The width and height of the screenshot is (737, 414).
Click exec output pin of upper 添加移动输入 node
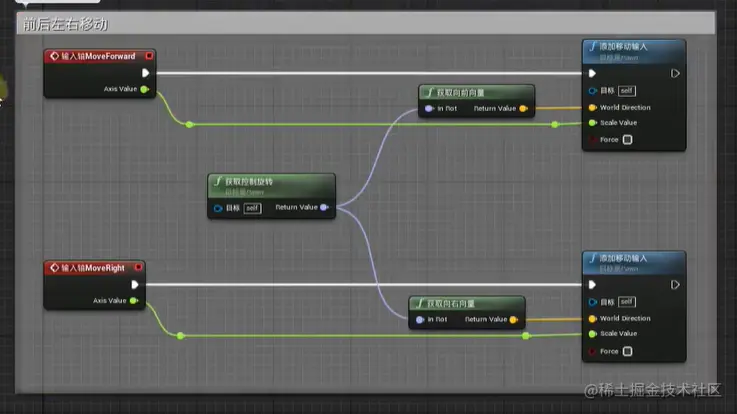(675, 73)
